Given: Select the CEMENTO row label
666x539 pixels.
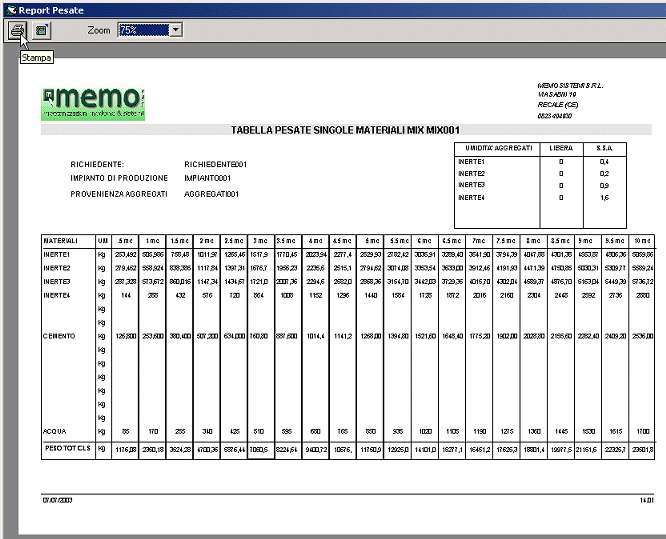Looking at the screenshot, I should point(59,336).
